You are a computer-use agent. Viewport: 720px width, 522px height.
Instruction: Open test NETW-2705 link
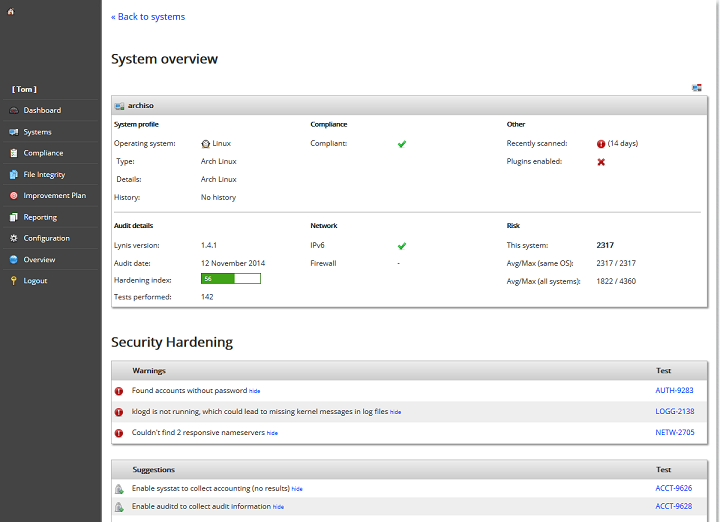coord(675,432)
